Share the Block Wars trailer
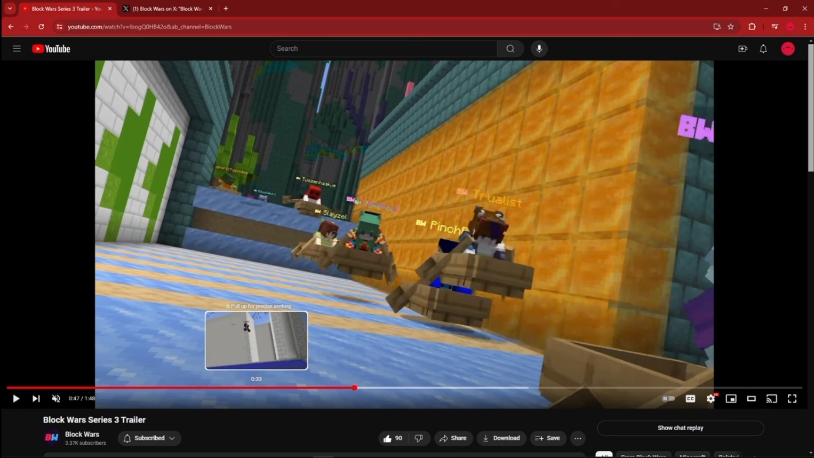This screenshot has width=814, height=458. pyautogui.click(x=453, y=438)
